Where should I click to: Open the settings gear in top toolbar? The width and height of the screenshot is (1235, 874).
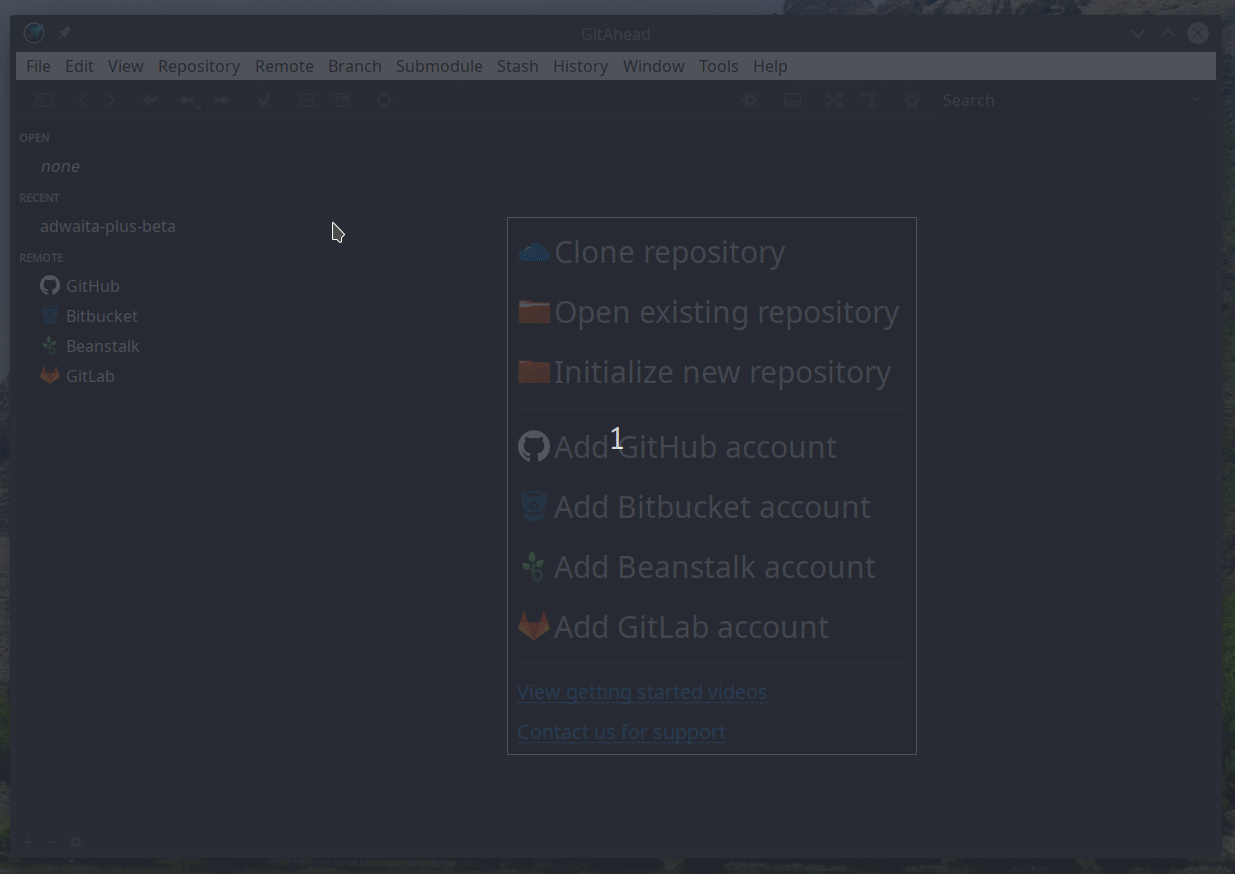(750, 100)
